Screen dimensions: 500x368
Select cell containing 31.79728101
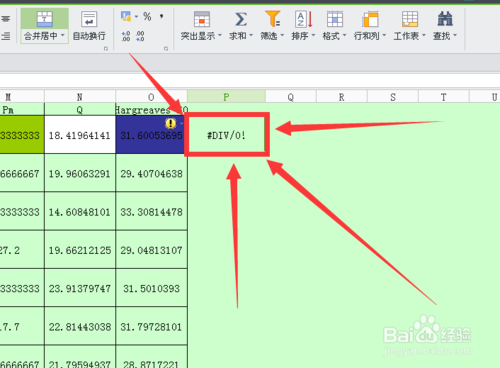tap(151, 327)
